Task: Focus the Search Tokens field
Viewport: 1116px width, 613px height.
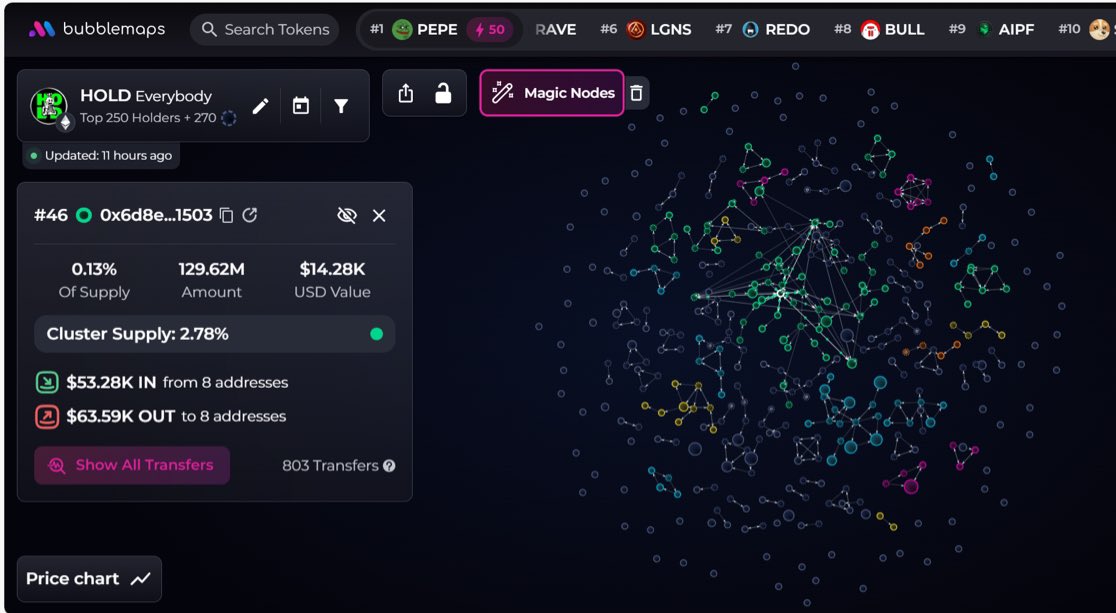Action: coord(264,29)
